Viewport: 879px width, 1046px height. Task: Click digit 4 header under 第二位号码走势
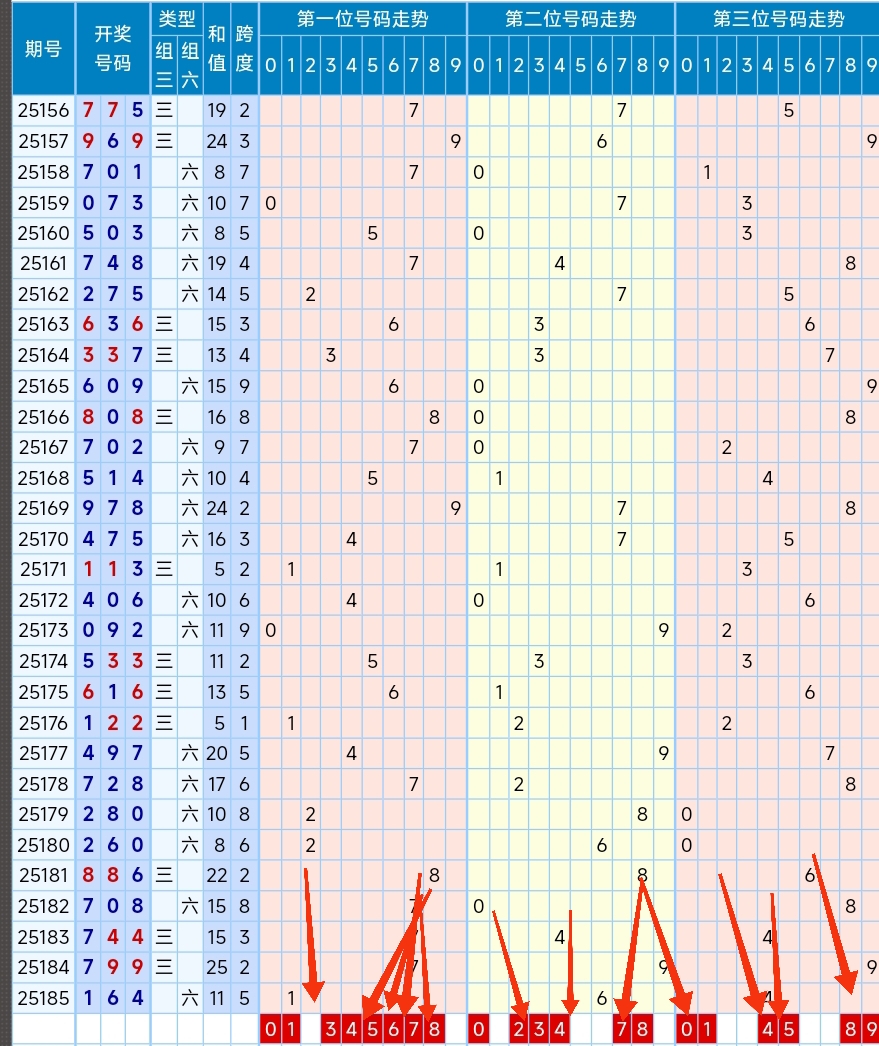pyautogui.click(x=560, y=65)
